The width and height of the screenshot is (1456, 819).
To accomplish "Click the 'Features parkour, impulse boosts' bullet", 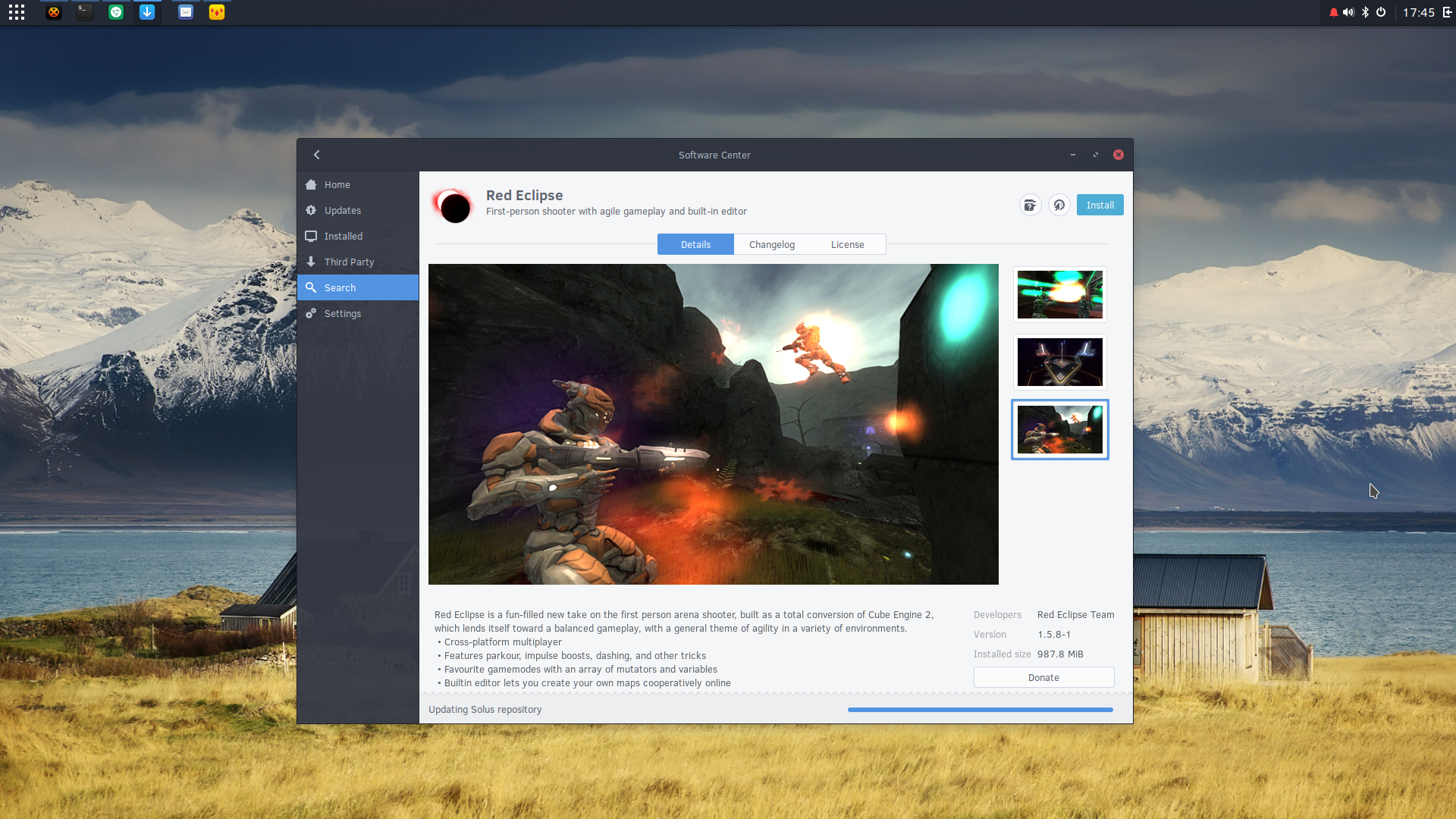I will click(575, 656).
